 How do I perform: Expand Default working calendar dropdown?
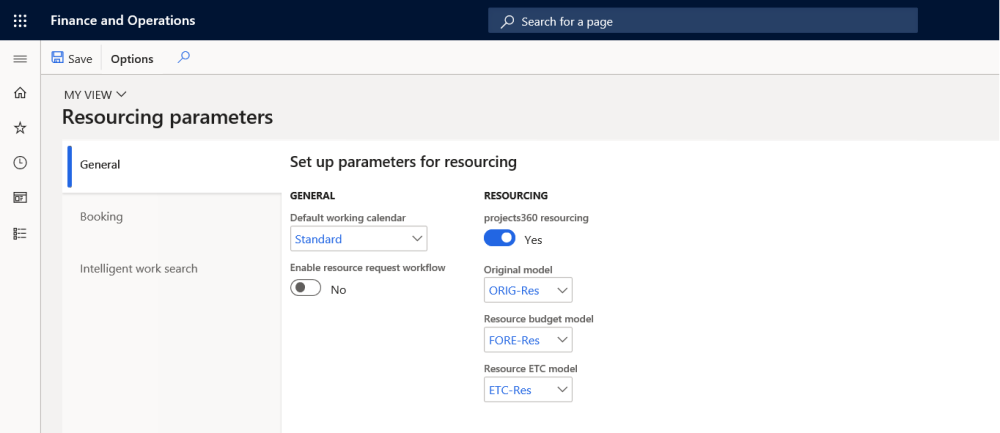click(x=417, y=239)
